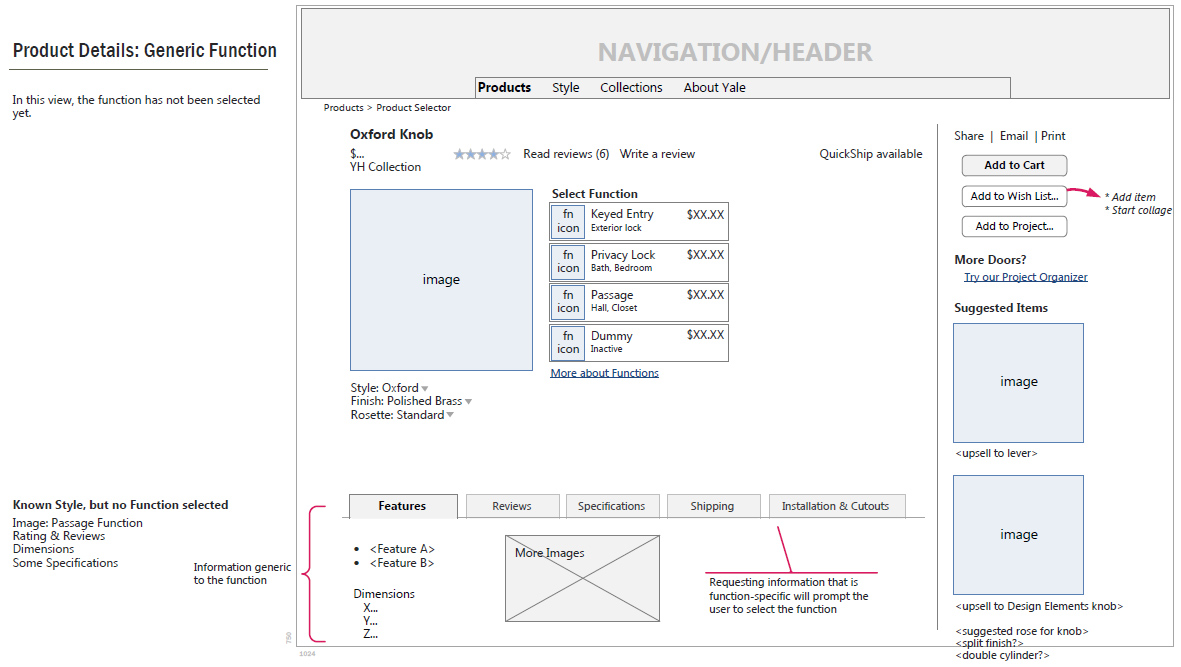The width and height of the screenshot is (1181, 667).
Task: Open the Style navigation menu
Action: tap(566, 87)
